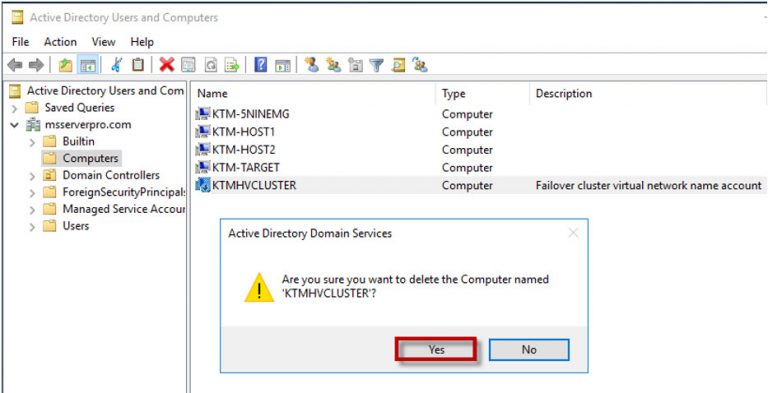Image resolution: width=768 pixels, height=393 pixels.
Task: Click the Forward arrow in the toolbar
Action: (x=36, y=65)
